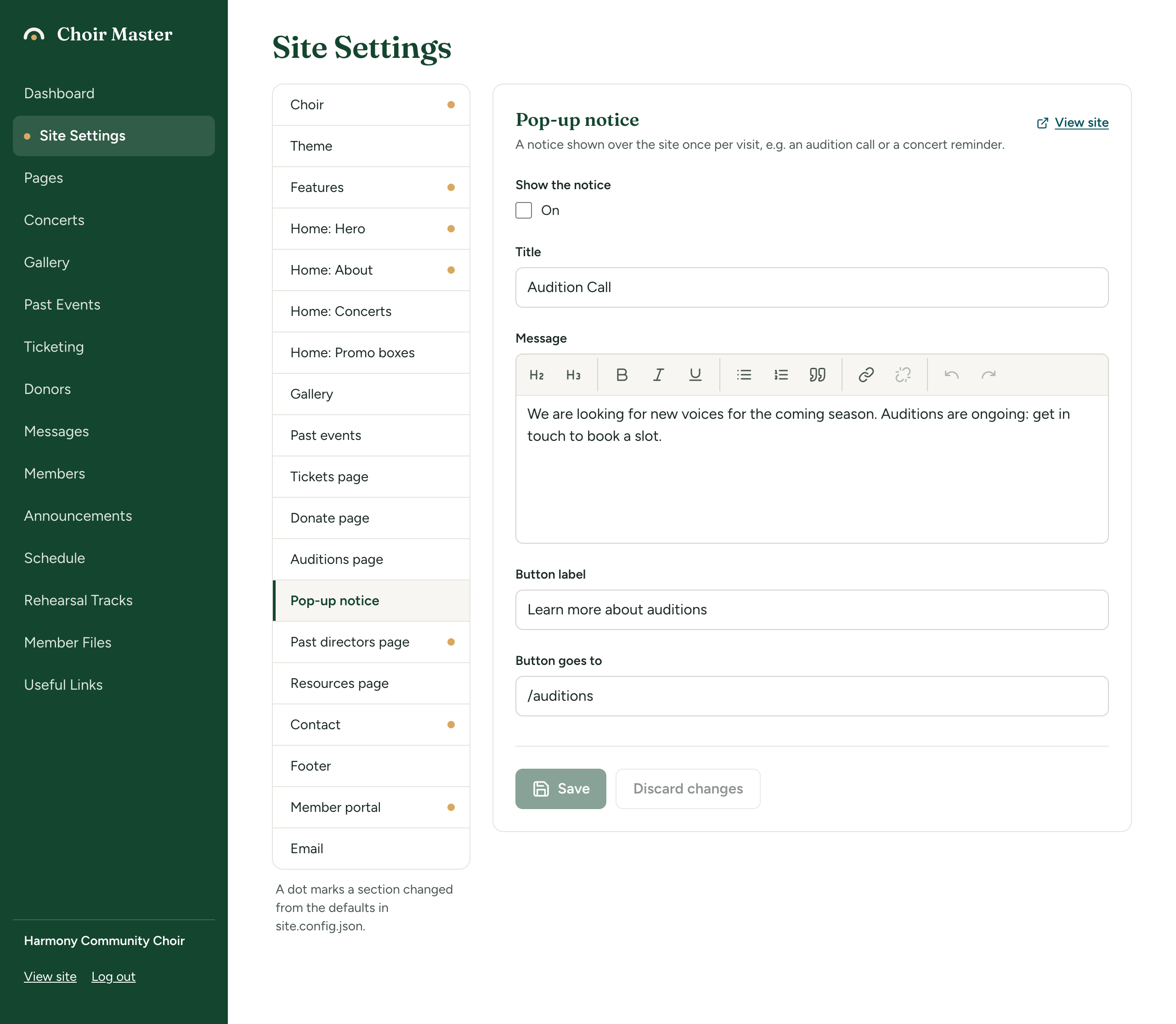Viewport: 1176px width, 1024px height.
Task: Select the Auditions page section
Action: pos(371,559)
